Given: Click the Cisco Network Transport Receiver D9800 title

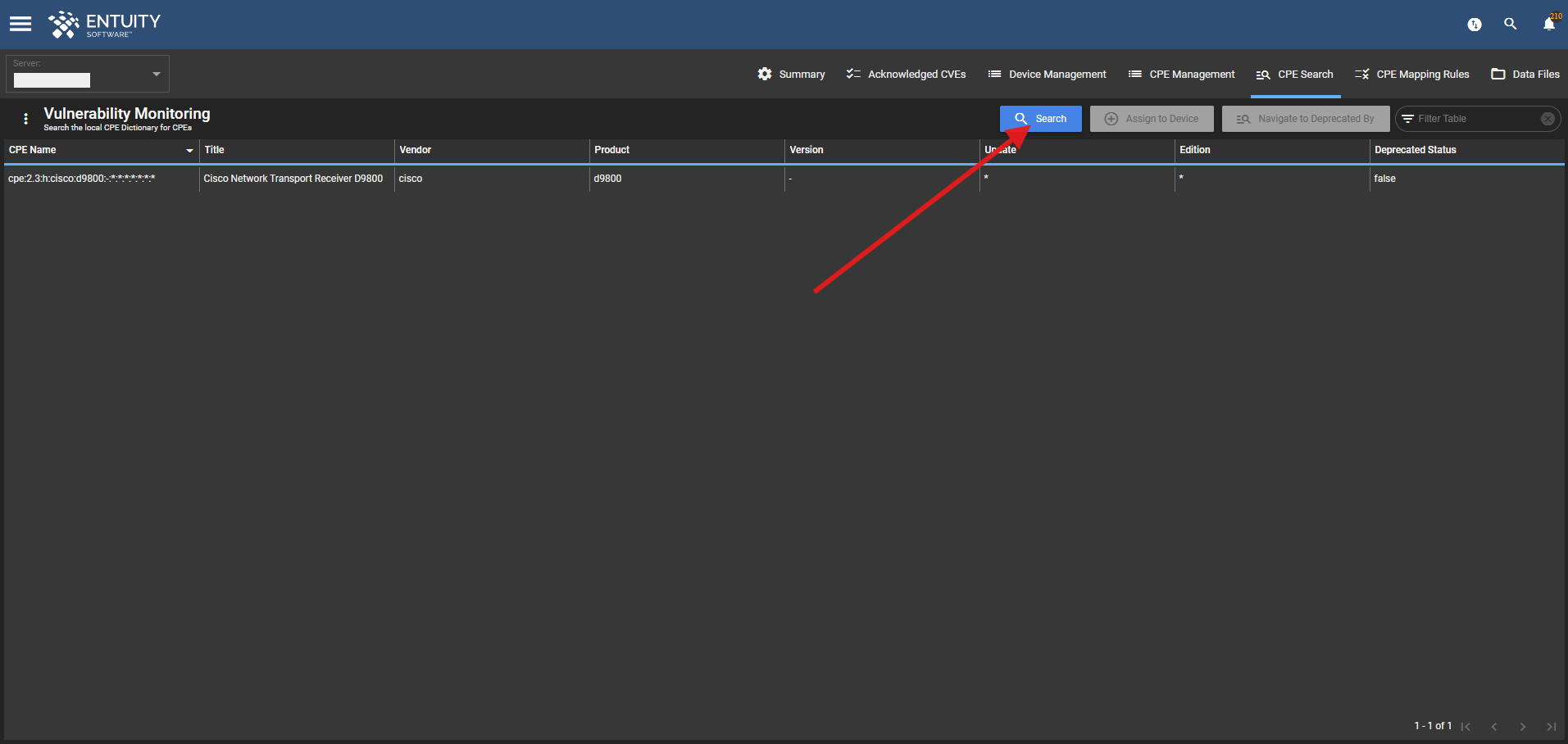Looking at the screenshot, I should (x=293, y=179).
